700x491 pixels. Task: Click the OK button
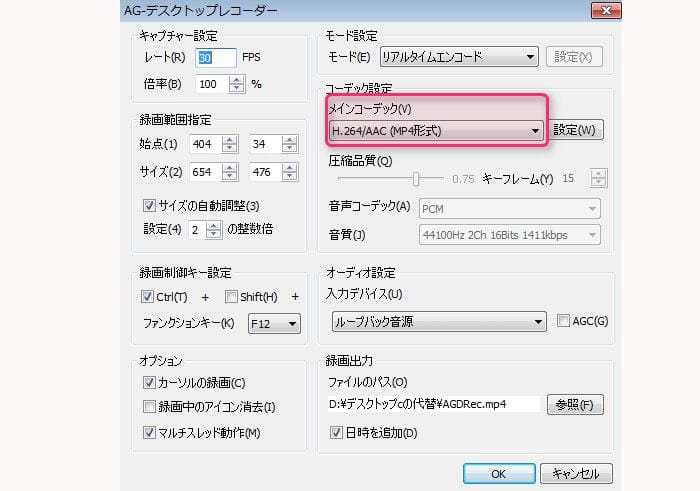pyautogui.click(x=499, y=474)
